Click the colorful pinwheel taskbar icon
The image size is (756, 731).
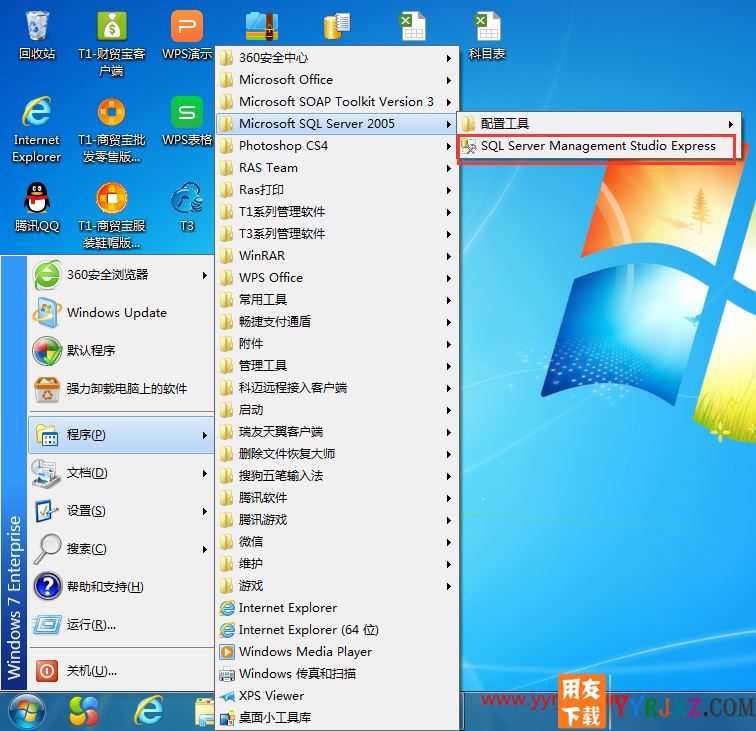[84, 711]
